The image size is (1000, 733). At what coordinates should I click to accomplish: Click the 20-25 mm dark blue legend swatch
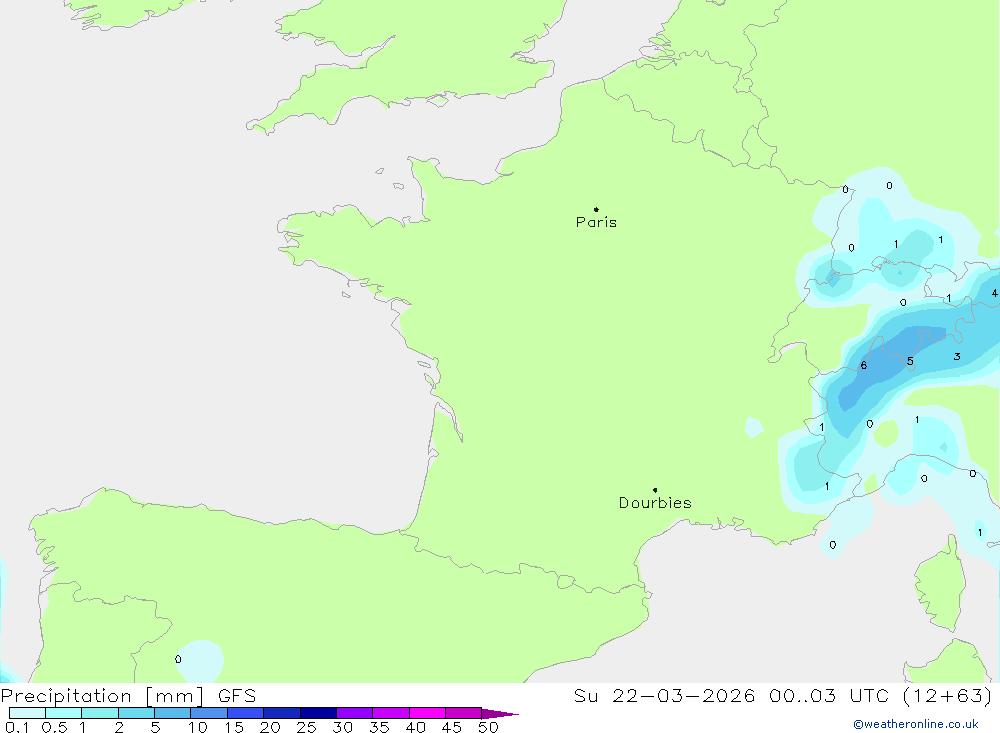tap(281, 713)
